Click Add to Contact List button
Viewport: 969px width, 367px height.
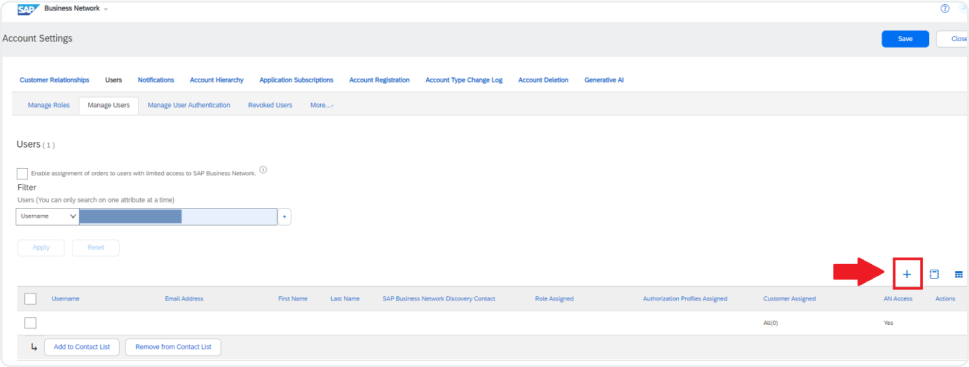(82, 347)
